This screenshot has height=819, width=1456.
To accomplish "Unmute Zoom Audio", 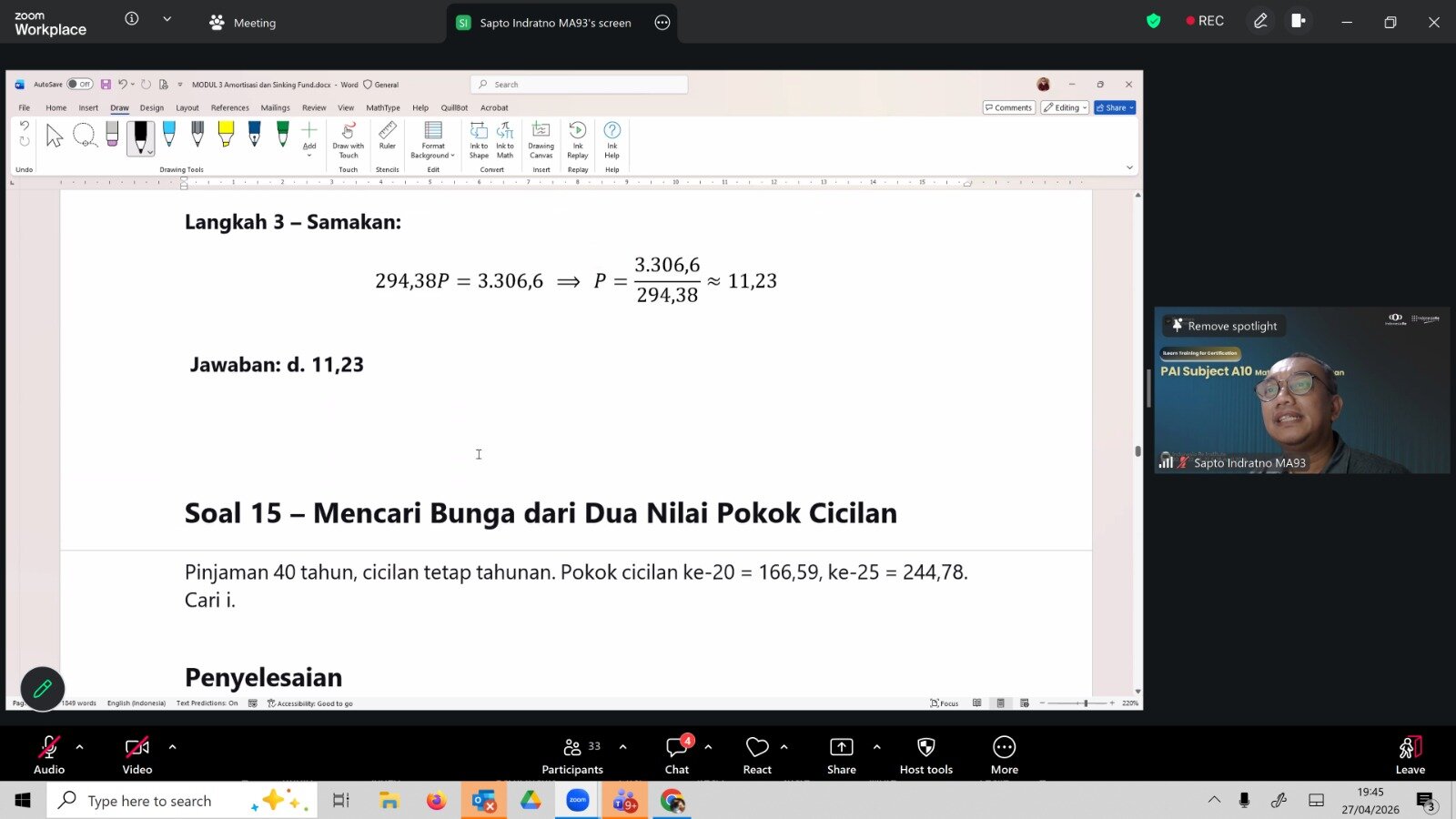I will click(x=49, y=754).
